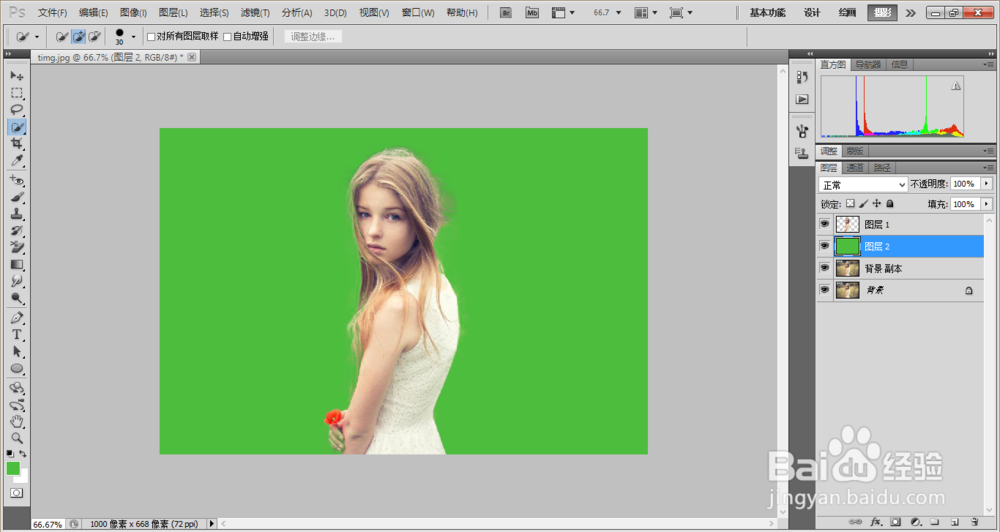Open the 不透明度 slider arrow
The image size is (1000, 532).
pos(987,184)
